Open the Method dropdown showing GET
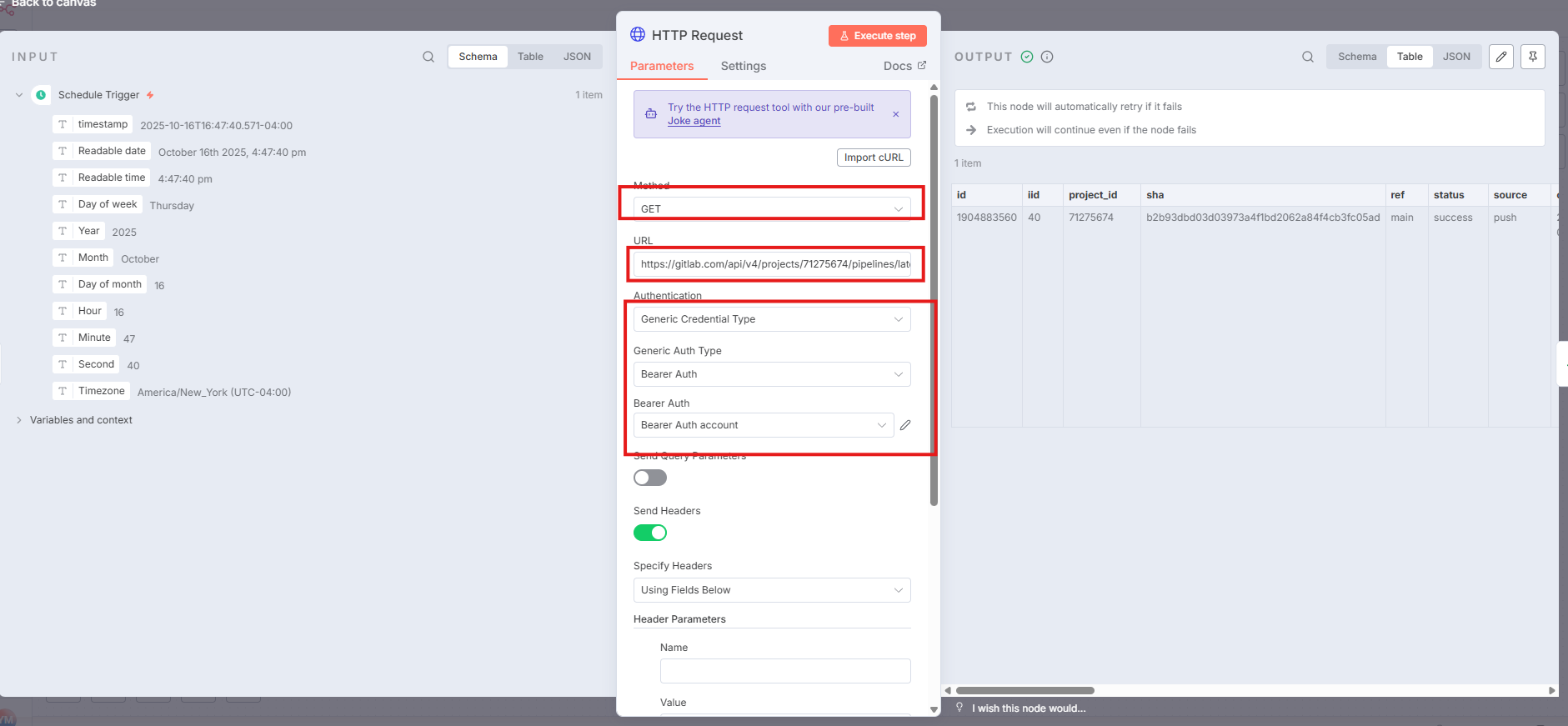 [x=771, y=208]
